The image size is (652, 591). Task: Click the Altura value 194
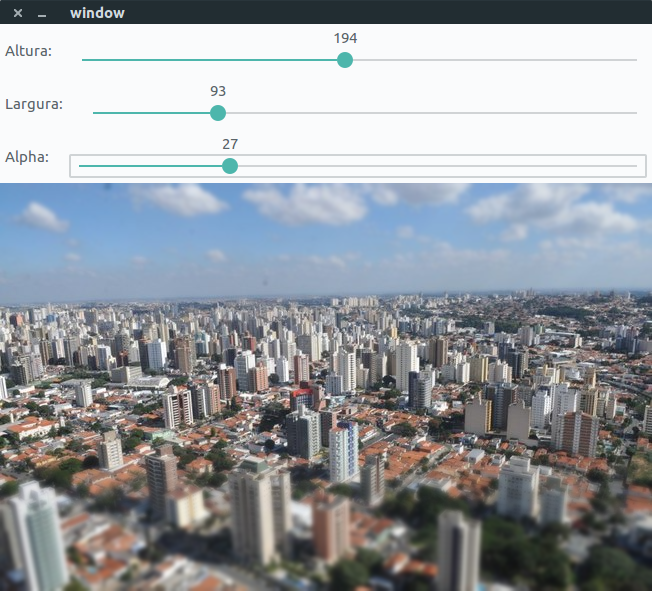[345, 38]
